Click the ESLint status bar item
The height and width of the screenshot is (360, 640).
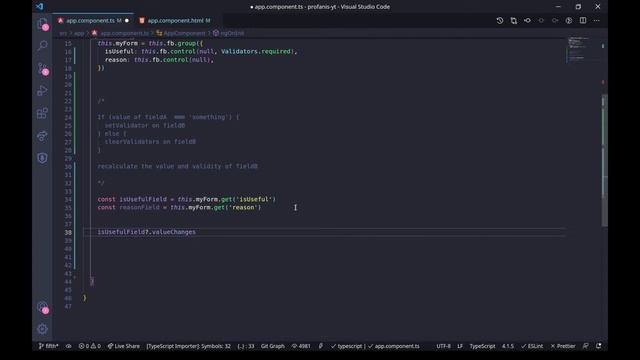pos(532,346)
